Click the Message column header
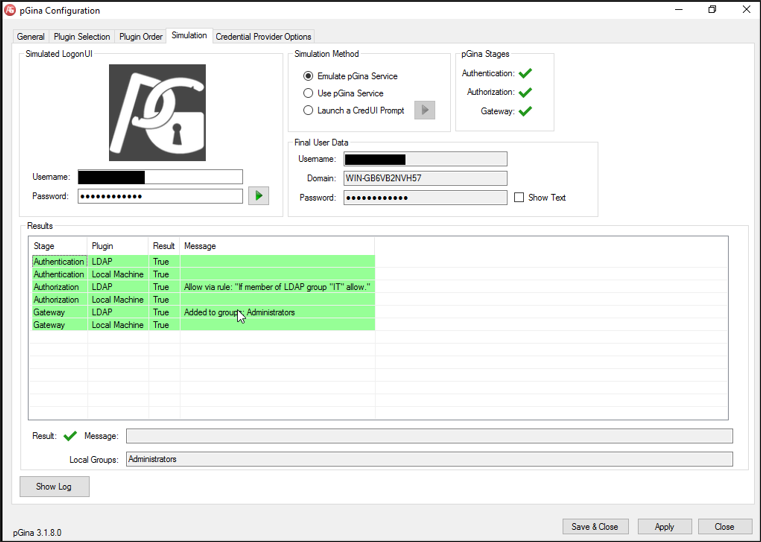The width and height of the screenshot is (761, 542). (x=277, y=246)
